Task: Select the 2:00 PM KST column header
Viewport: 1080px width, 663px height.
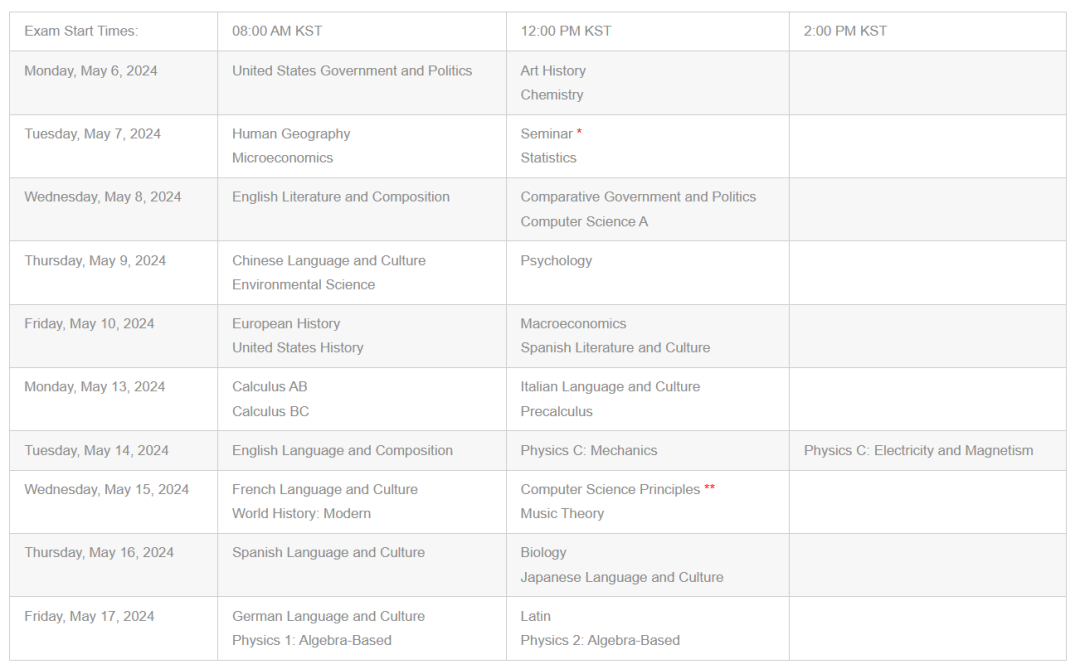Action: [845, 31]
